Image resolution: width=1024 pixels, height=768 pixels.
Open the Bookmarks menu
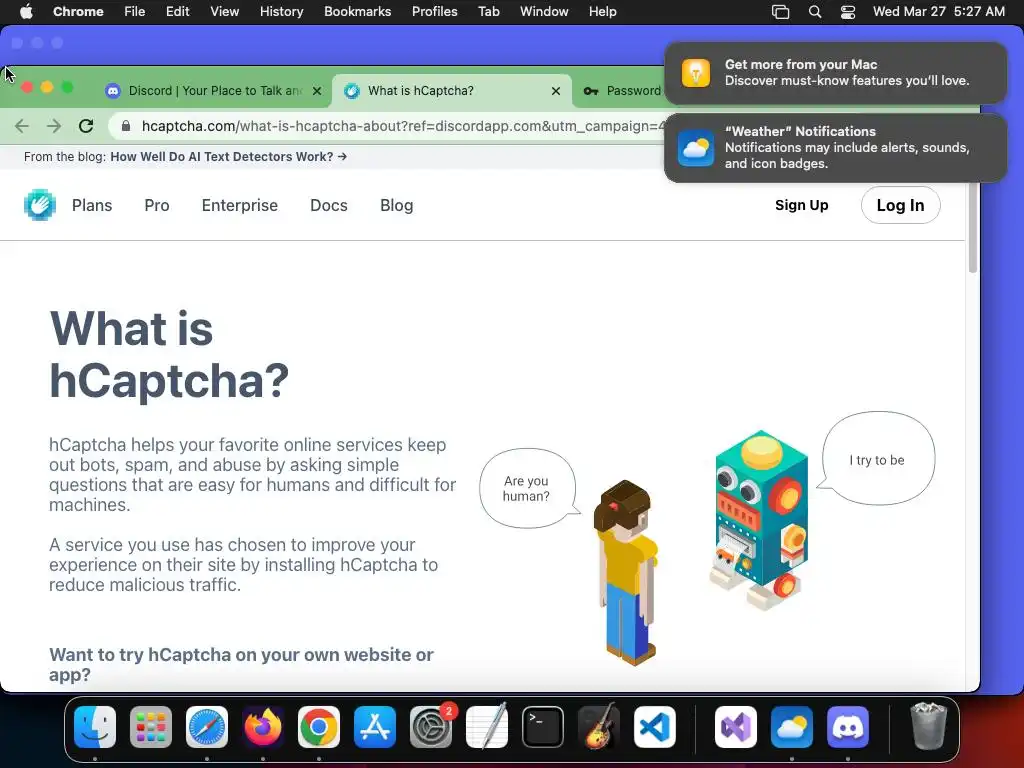358,12
